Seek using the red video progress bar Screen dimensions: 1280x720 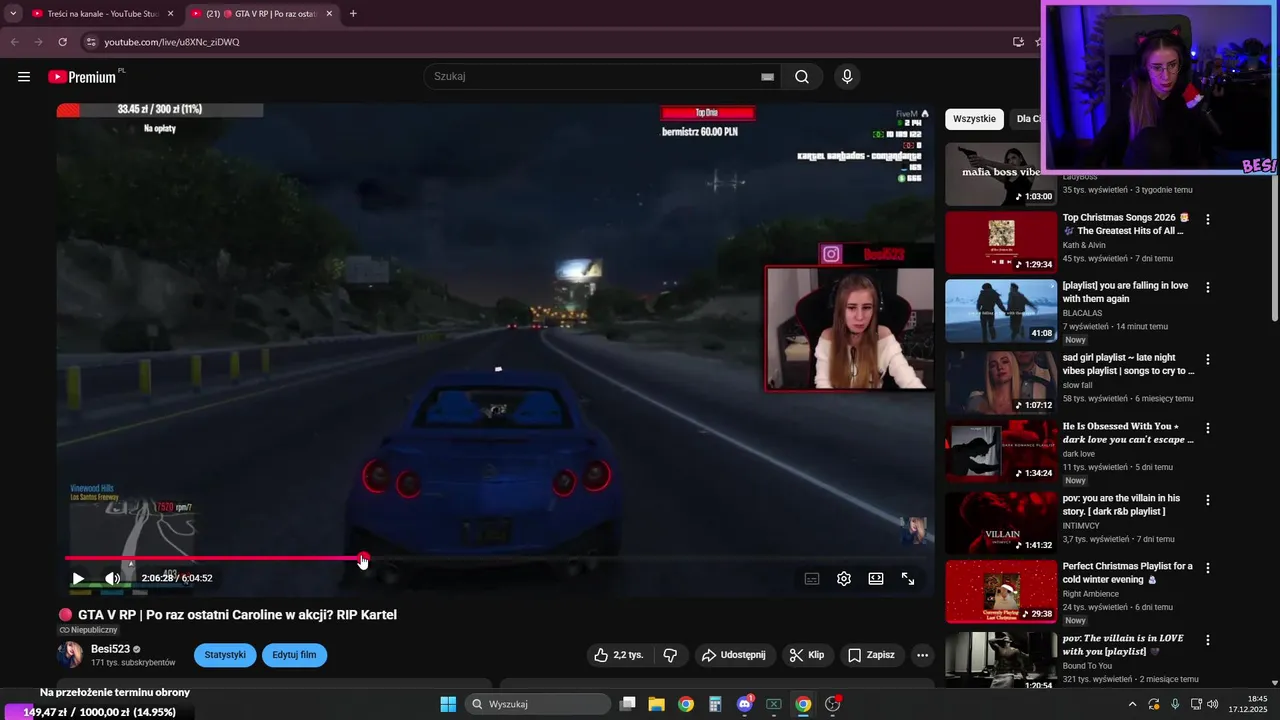click(496, 558)
